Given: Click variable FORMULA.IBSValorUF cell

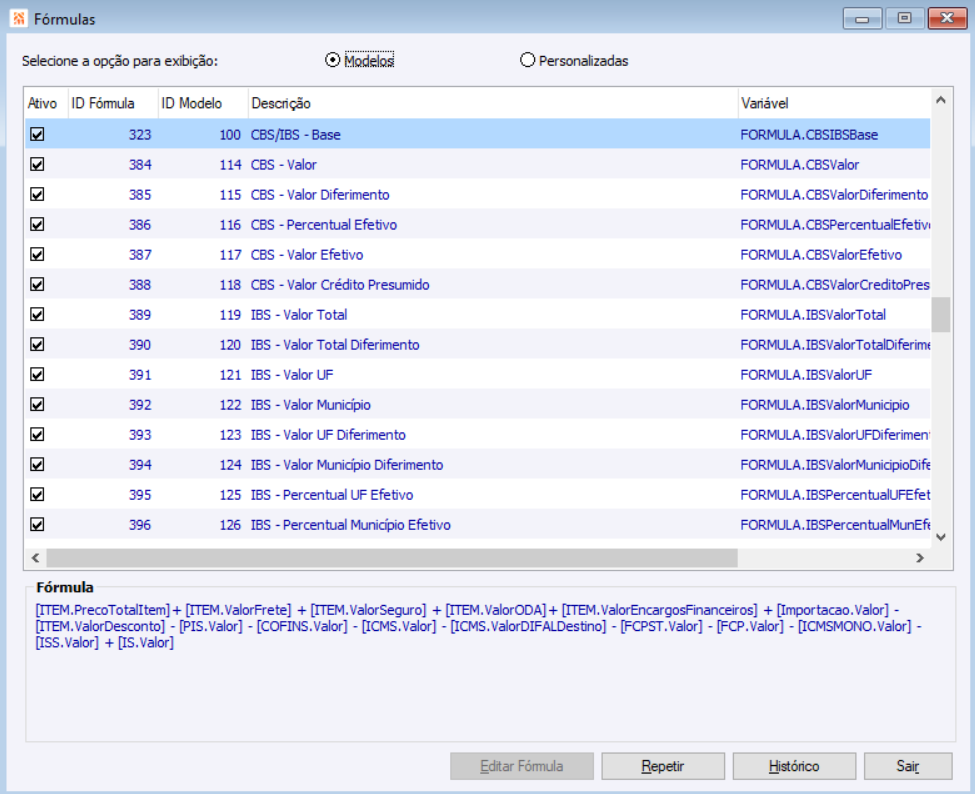Looking at the screenshot, I should click(x=834, y=374).
